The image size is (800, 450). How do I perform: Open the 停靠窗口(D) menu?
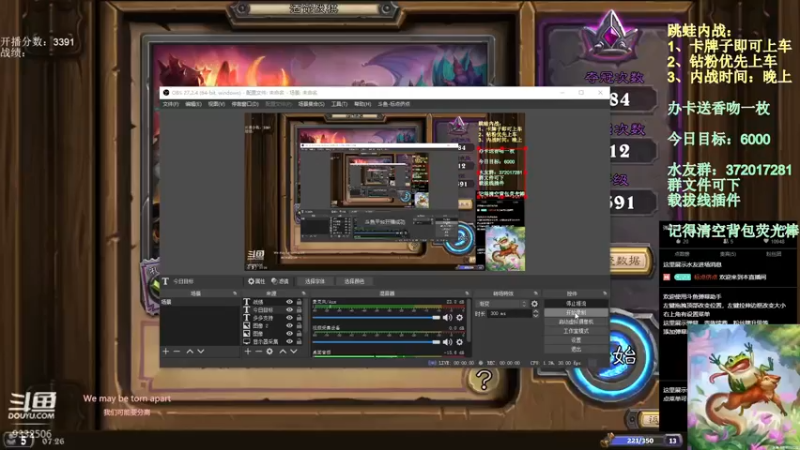point(245,104)
